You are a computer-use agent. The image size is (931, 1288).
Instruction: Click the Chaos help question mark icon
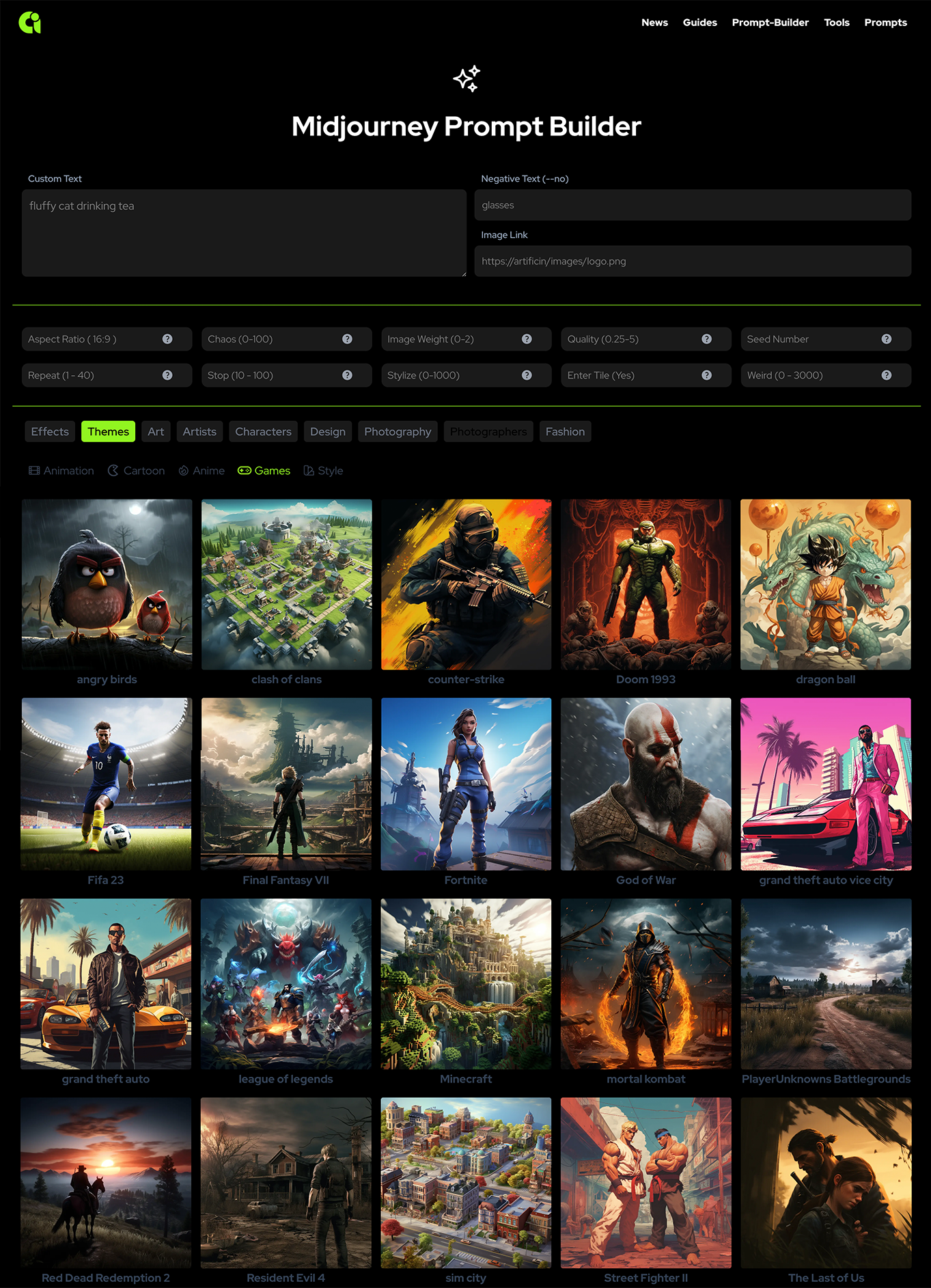pyautogui.click(x=347, y=339)
